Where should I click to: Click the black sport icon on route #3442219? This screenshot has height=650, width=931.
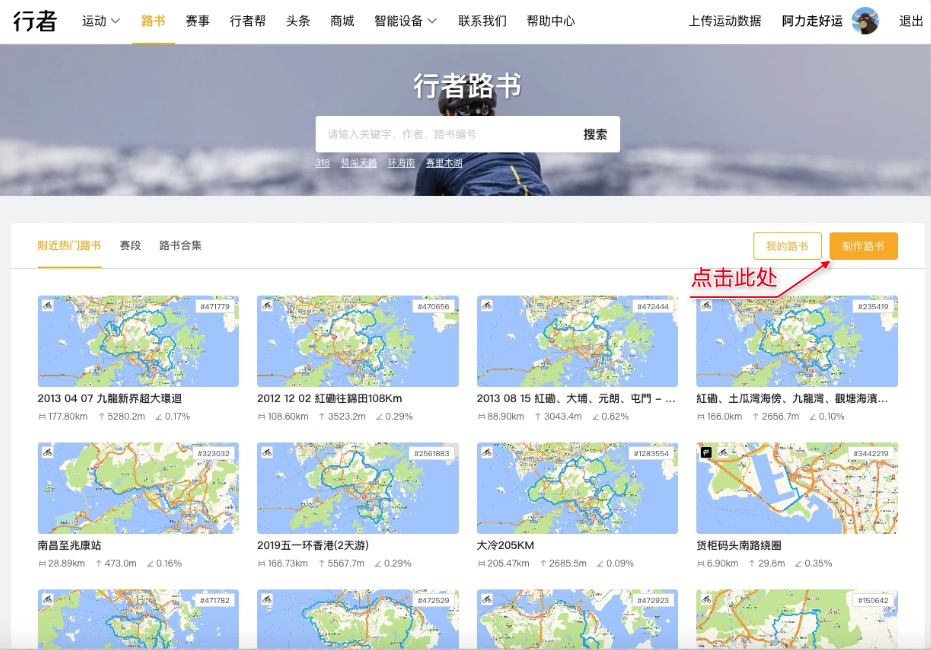click(x=705, y=453)
